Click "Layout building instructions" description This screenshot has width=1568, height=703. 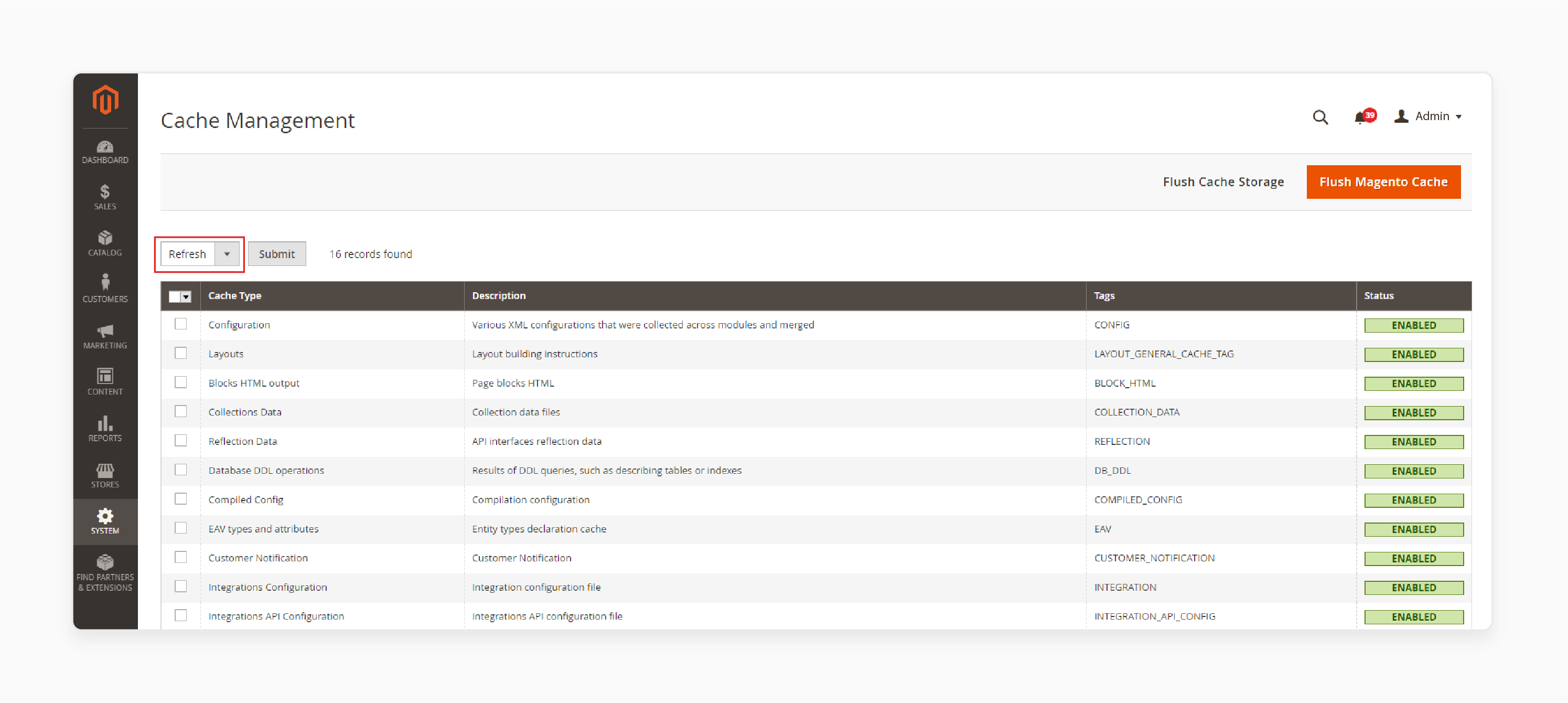click(x=535, y=354)
